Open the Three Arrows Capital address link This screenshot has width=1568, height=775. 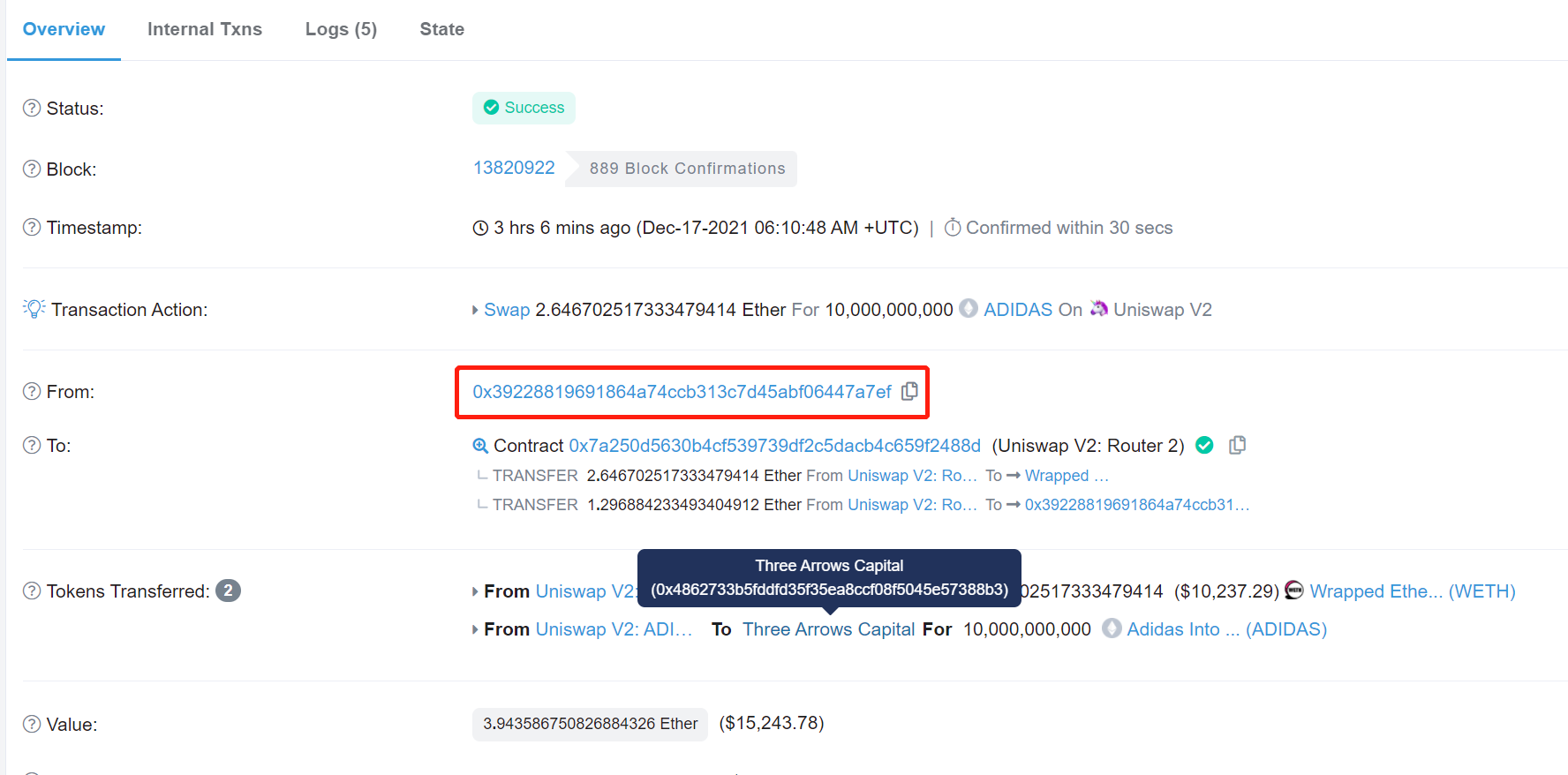[x=828, y=629]
